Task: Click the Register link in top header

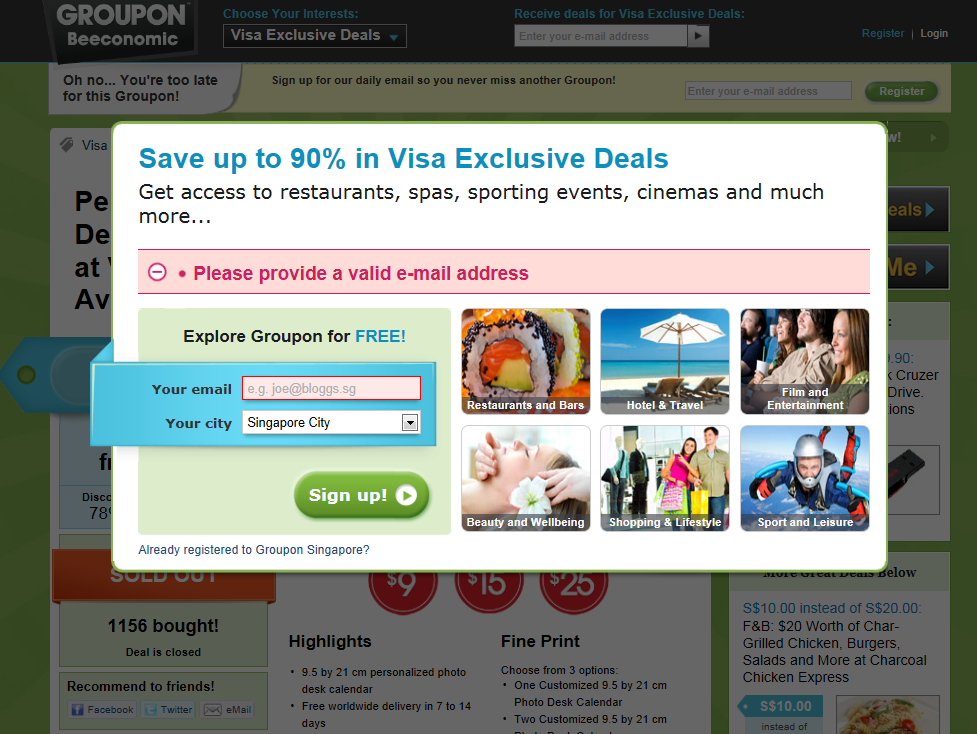Action: 883,34
